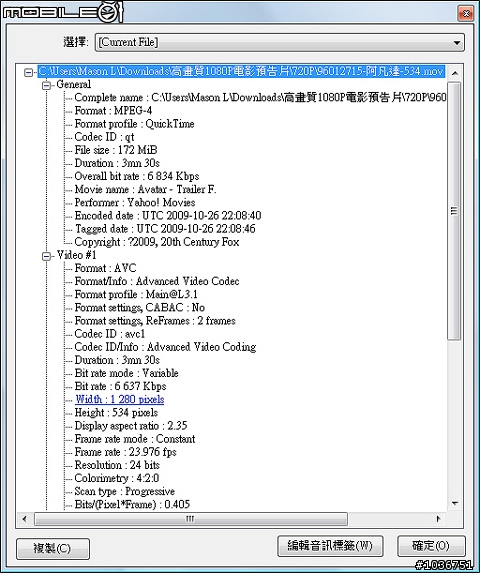Click the scroll down arrow
480x573 pixels.
[x=455, y=504]
